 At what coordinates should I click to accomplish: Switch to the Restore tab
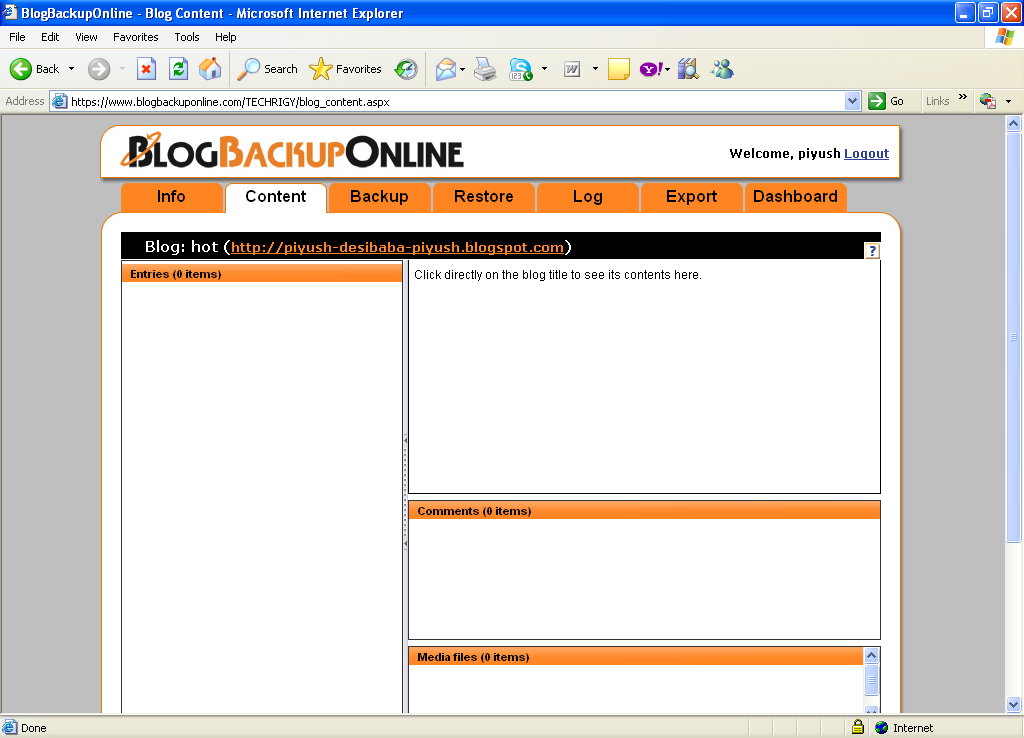point(483,197)
